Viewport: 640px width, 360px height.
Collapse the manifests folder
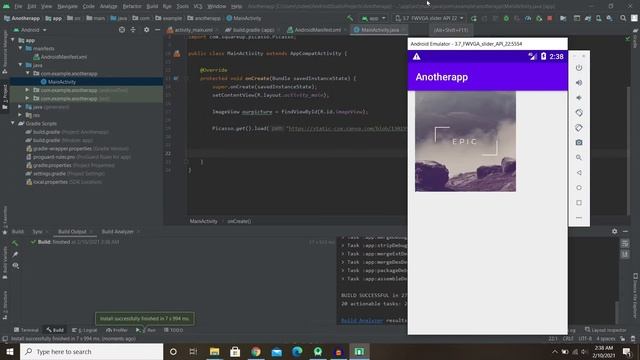click(20, 49)
